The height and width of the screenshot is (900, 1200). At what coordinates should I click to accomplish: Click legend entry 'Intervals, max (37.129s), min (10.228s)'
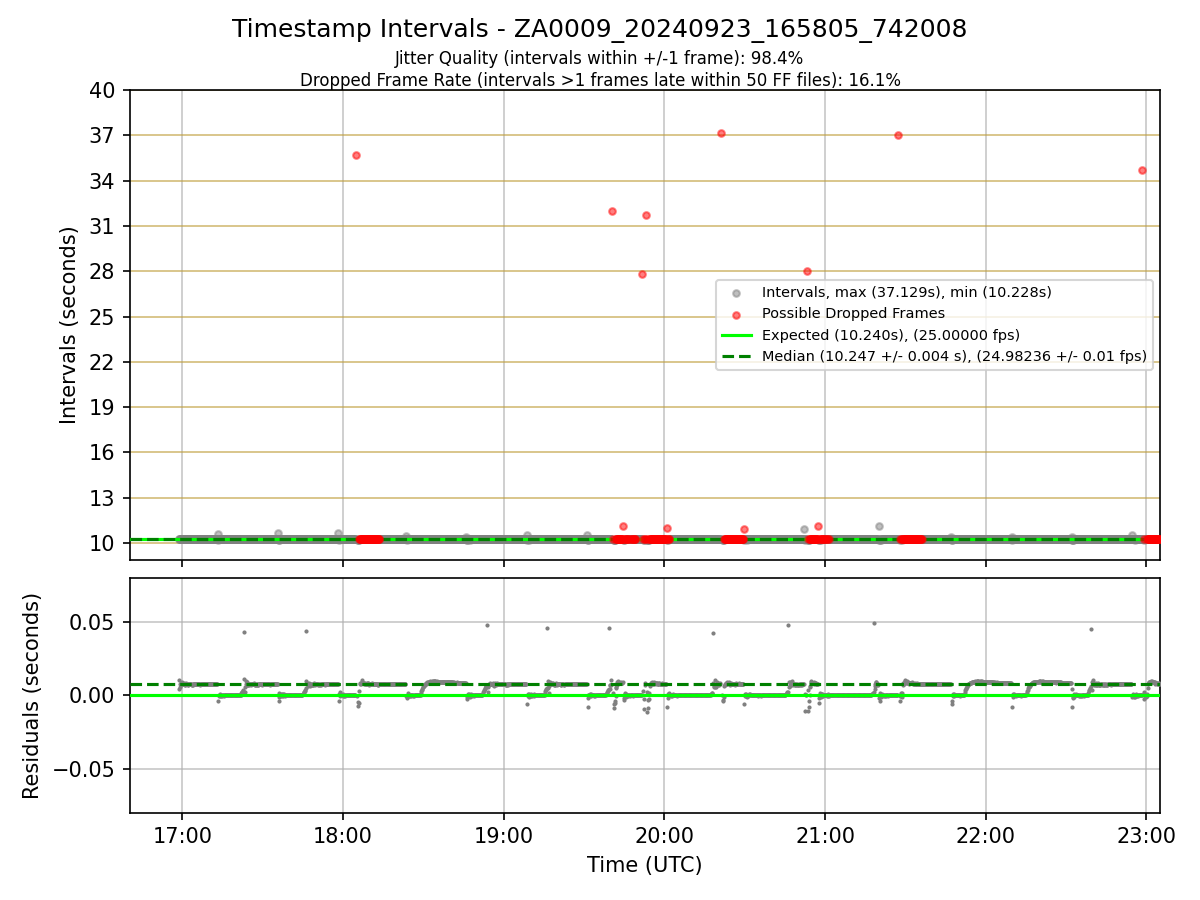[906, 292]
